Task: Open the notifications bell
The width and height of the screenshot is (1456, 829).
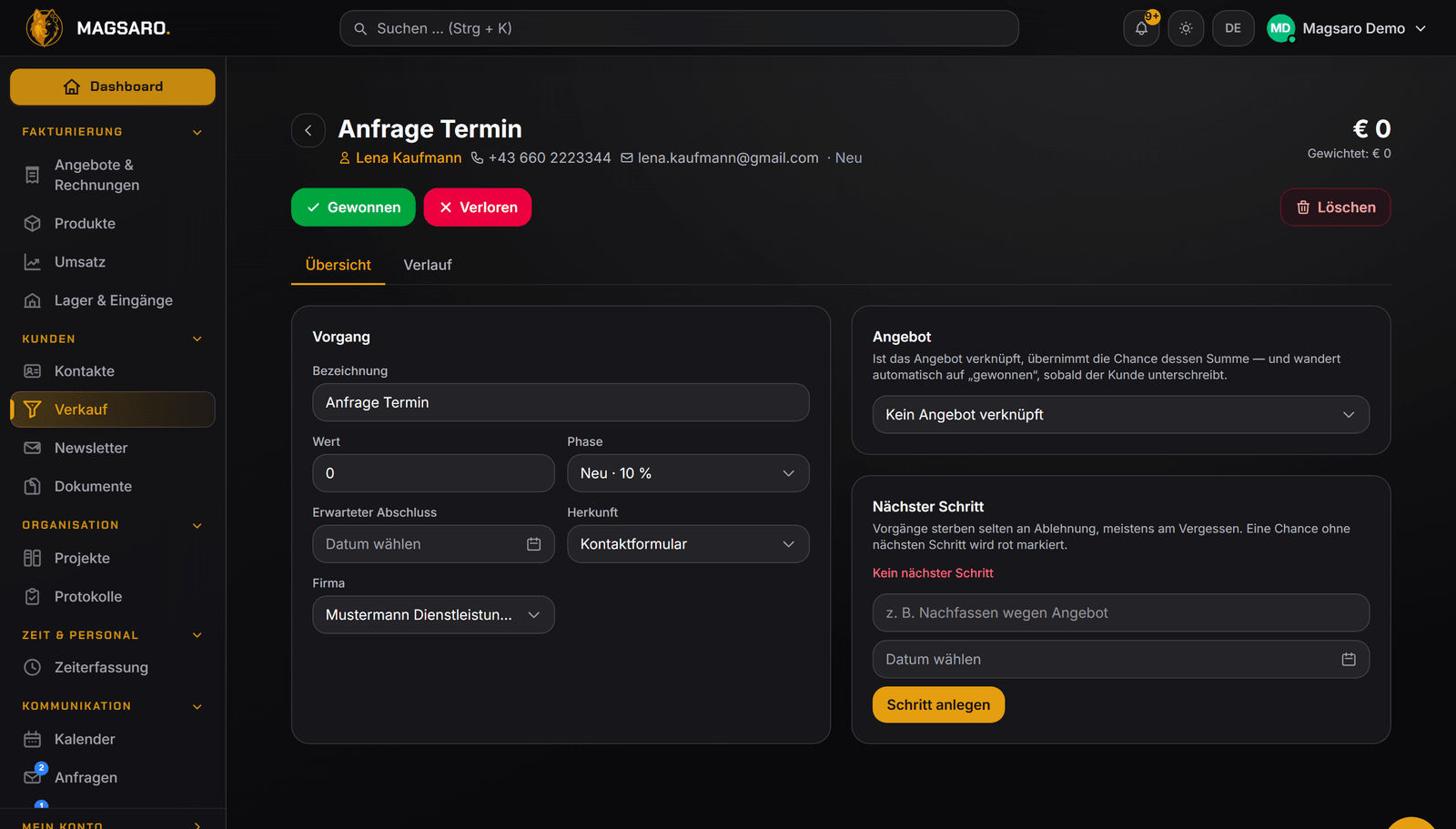Action: [1141, 28]
